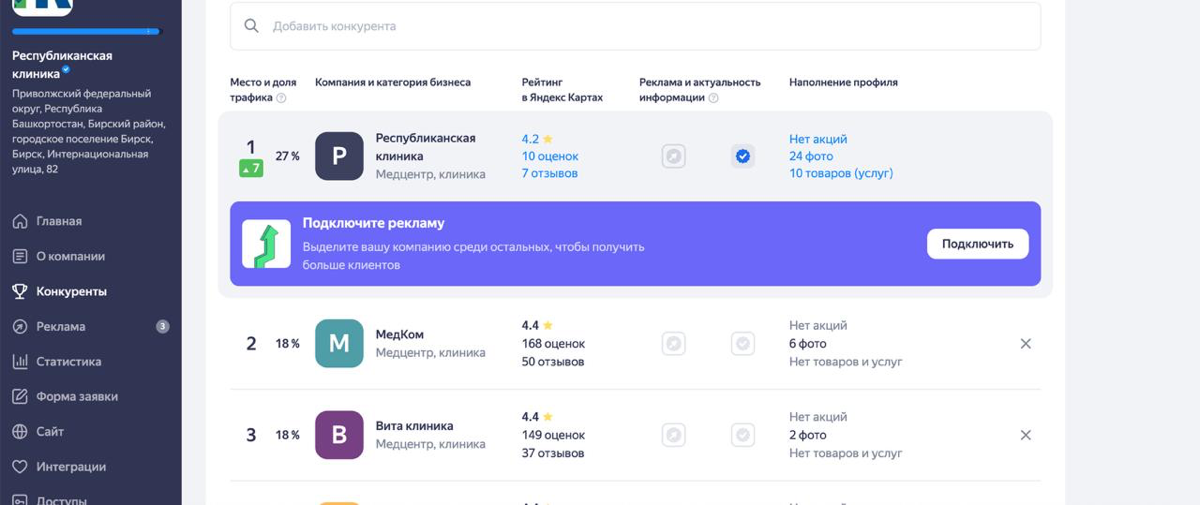Click the bar chart icon beside Статистика
The height and width of the screenshot is (505, 1200).
coord(19,361)
